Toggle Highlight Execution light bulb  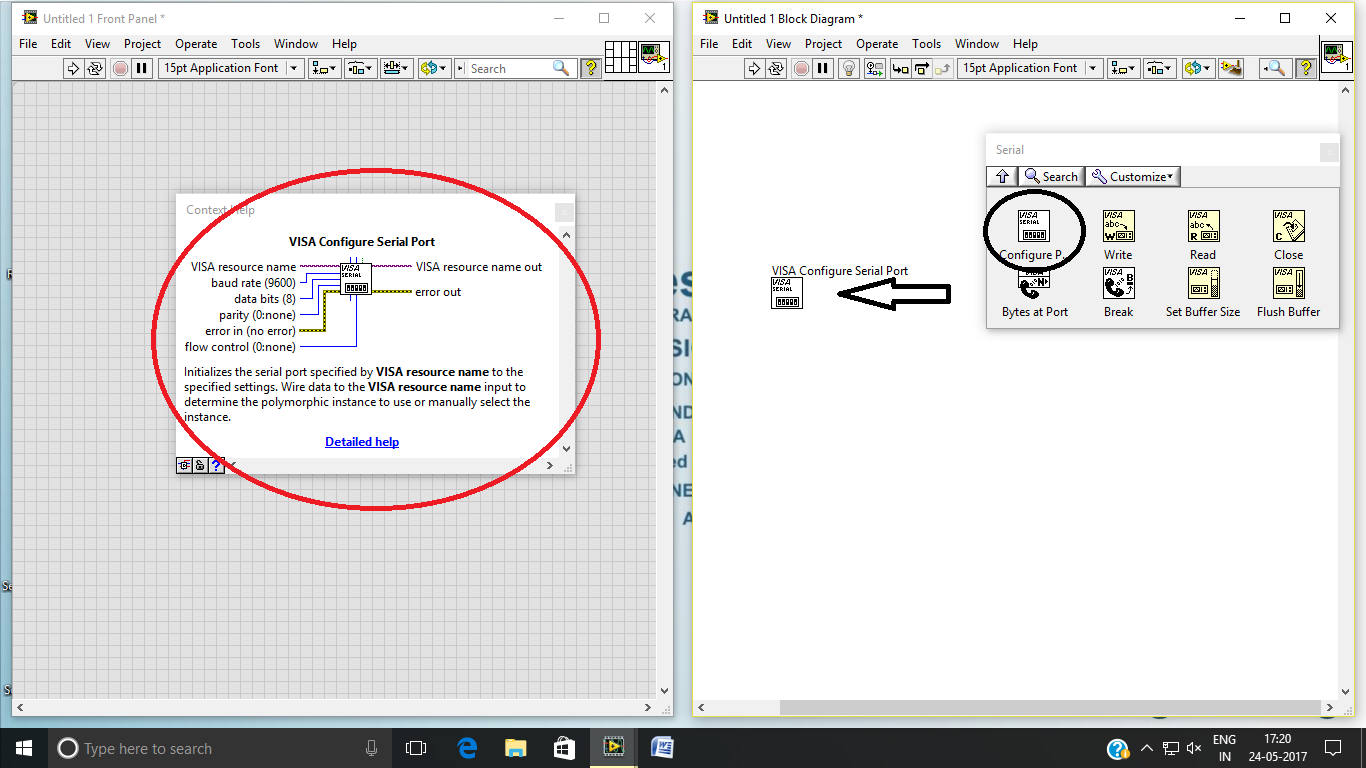pyautogui.click(x=848, y=68)
